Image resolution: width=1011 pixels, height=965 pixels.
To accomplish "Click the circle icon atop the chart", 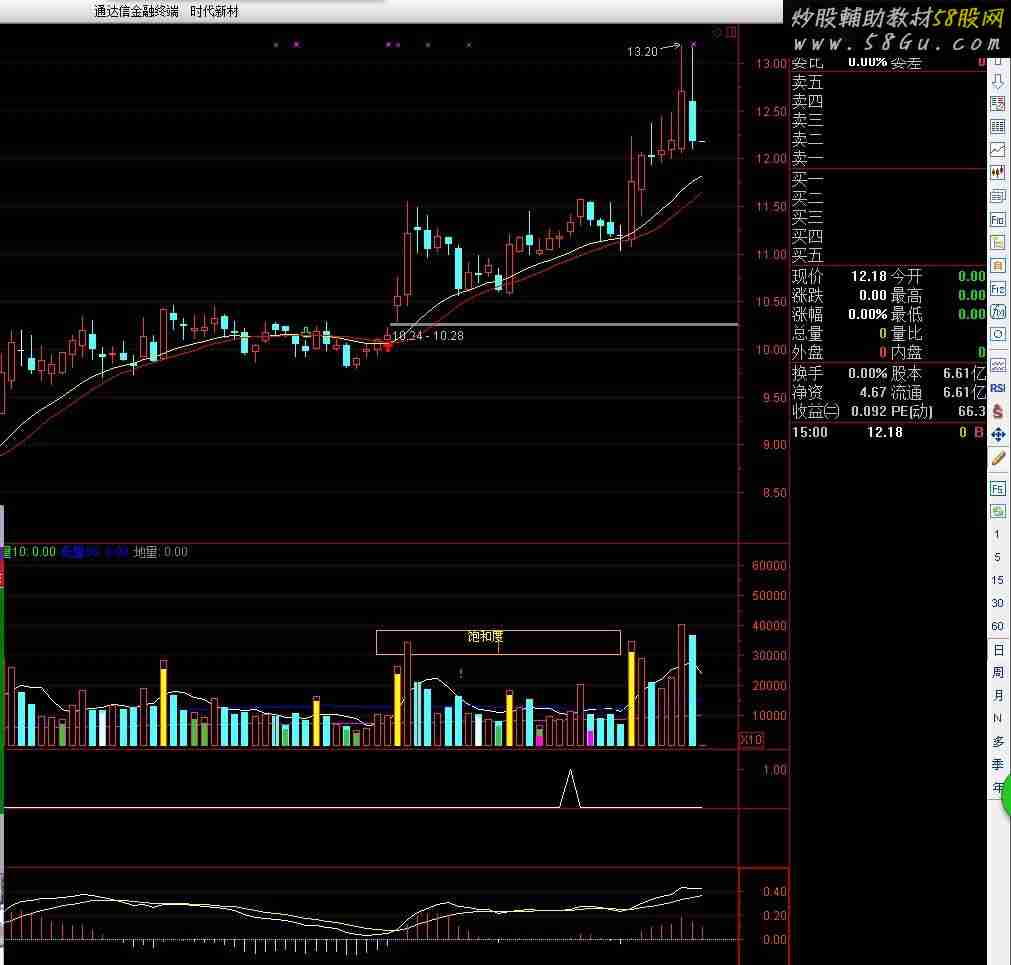I will click(718, 32).
